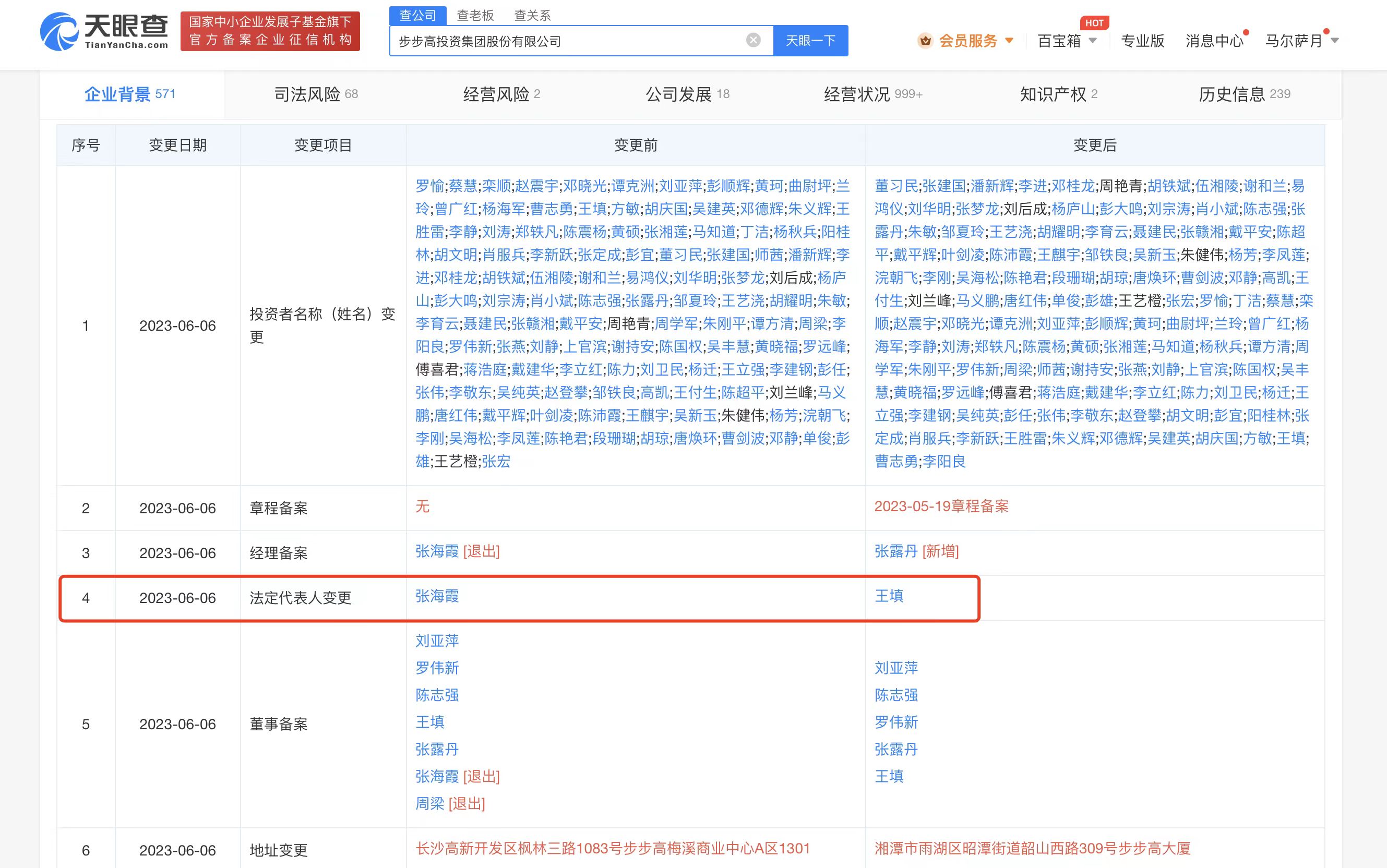Click 罗伟新 in 董事备案 after-change column

click(x=896, y=722)
